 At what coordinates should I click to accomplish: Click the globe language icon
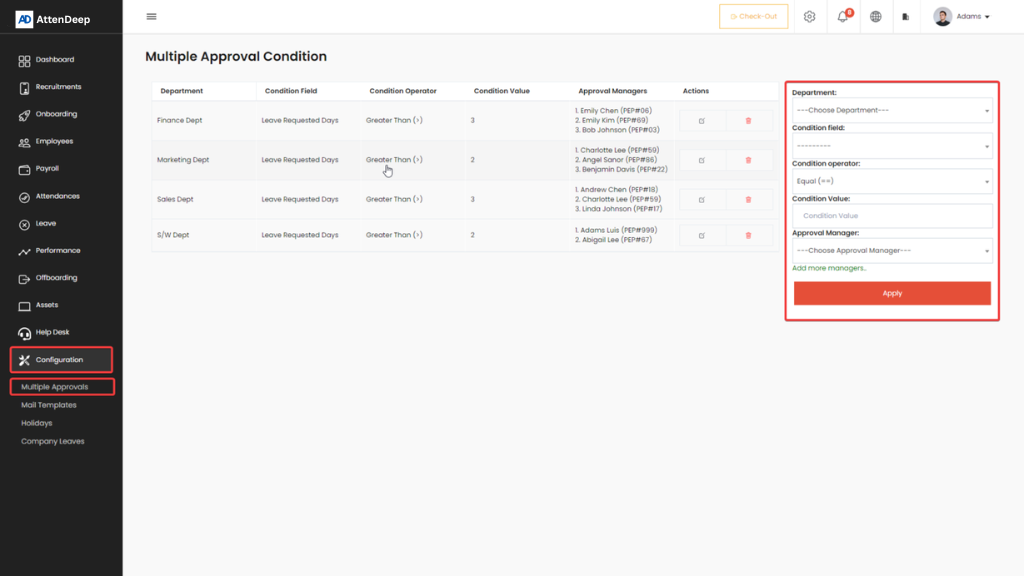tap(875, 17)
